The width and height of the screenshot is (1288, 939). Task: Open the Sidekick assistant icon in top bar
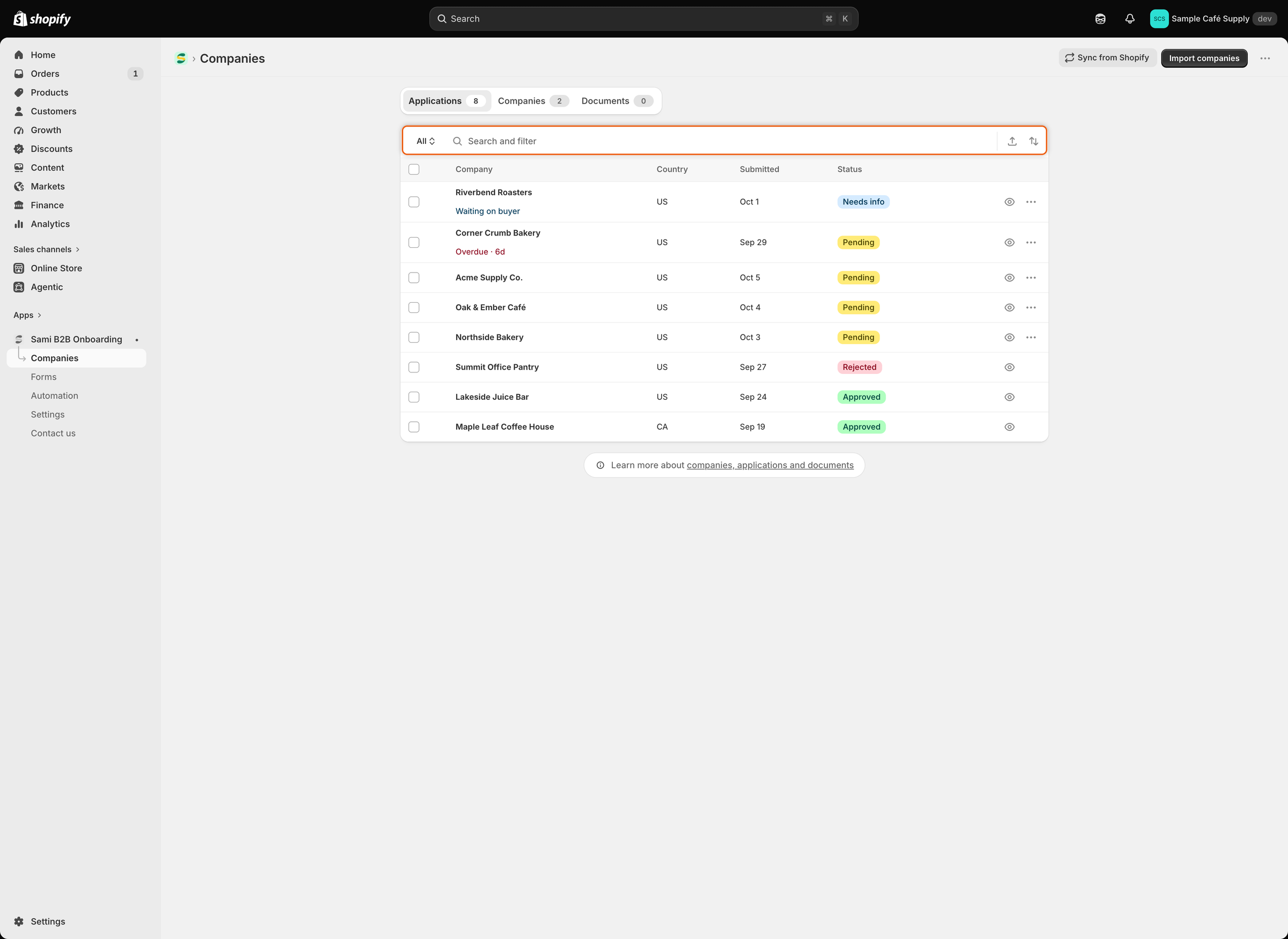coord(1100,19)
